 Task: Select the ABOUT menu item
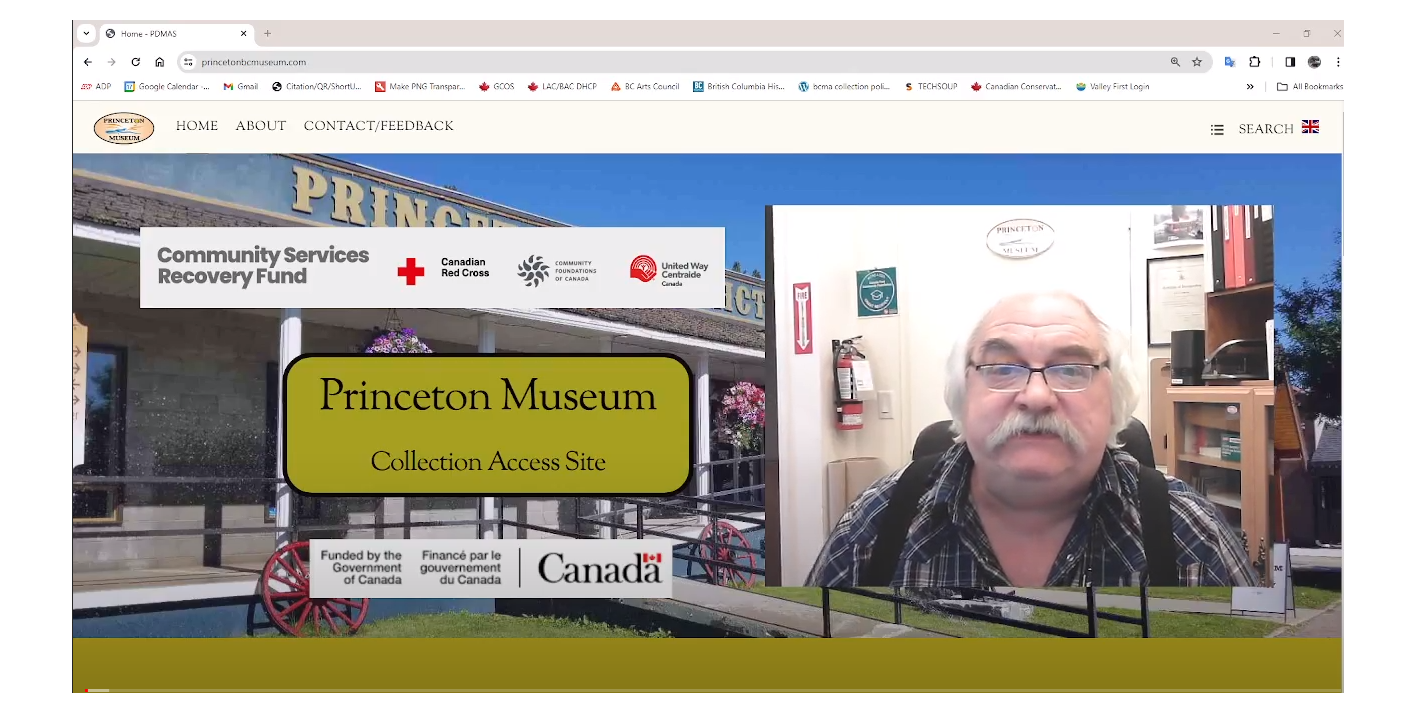pyautogui.click(x=260, y=126)
